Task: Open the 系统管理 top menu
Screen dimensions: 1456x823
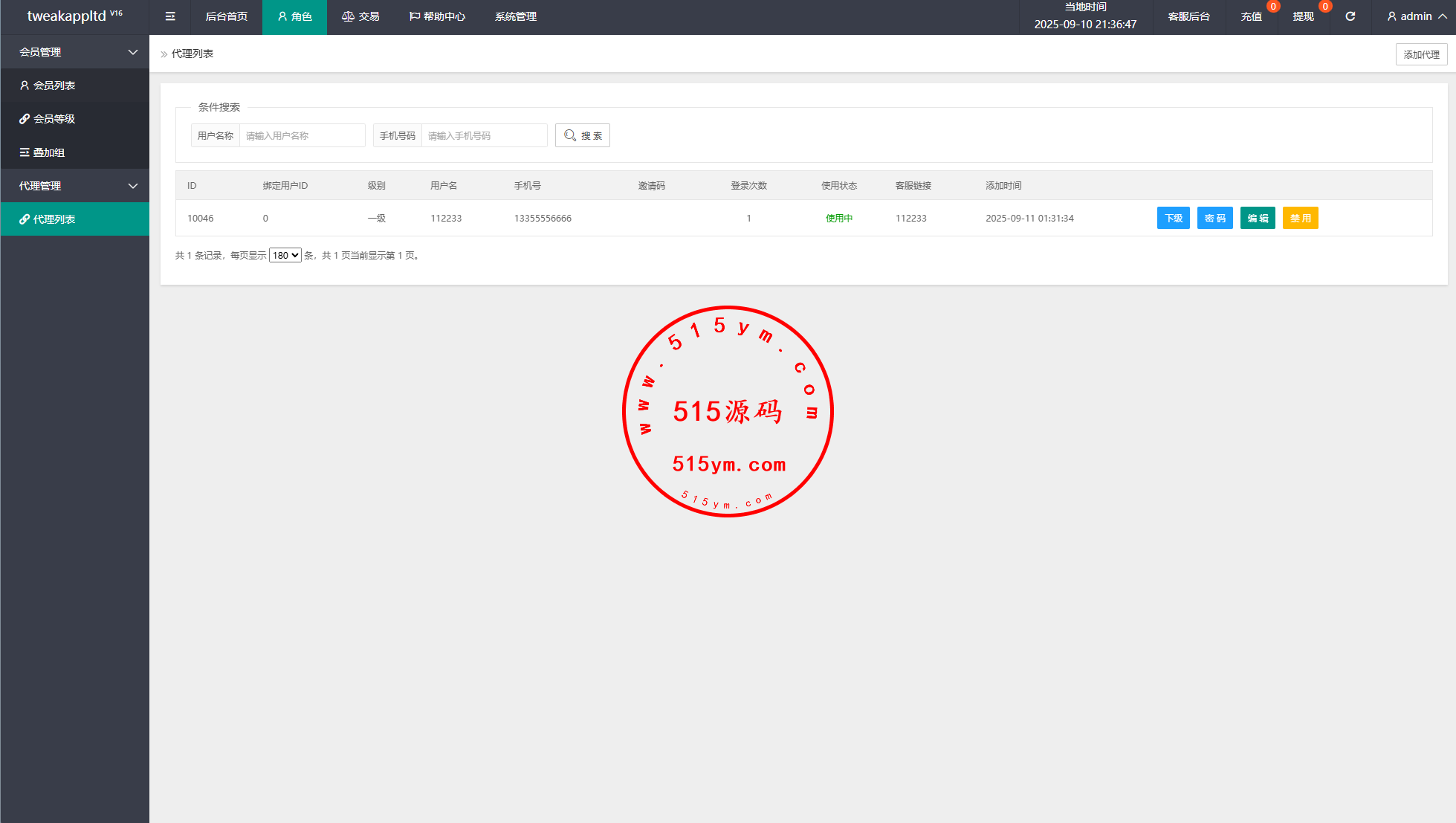Action: (x=516, y=16)
